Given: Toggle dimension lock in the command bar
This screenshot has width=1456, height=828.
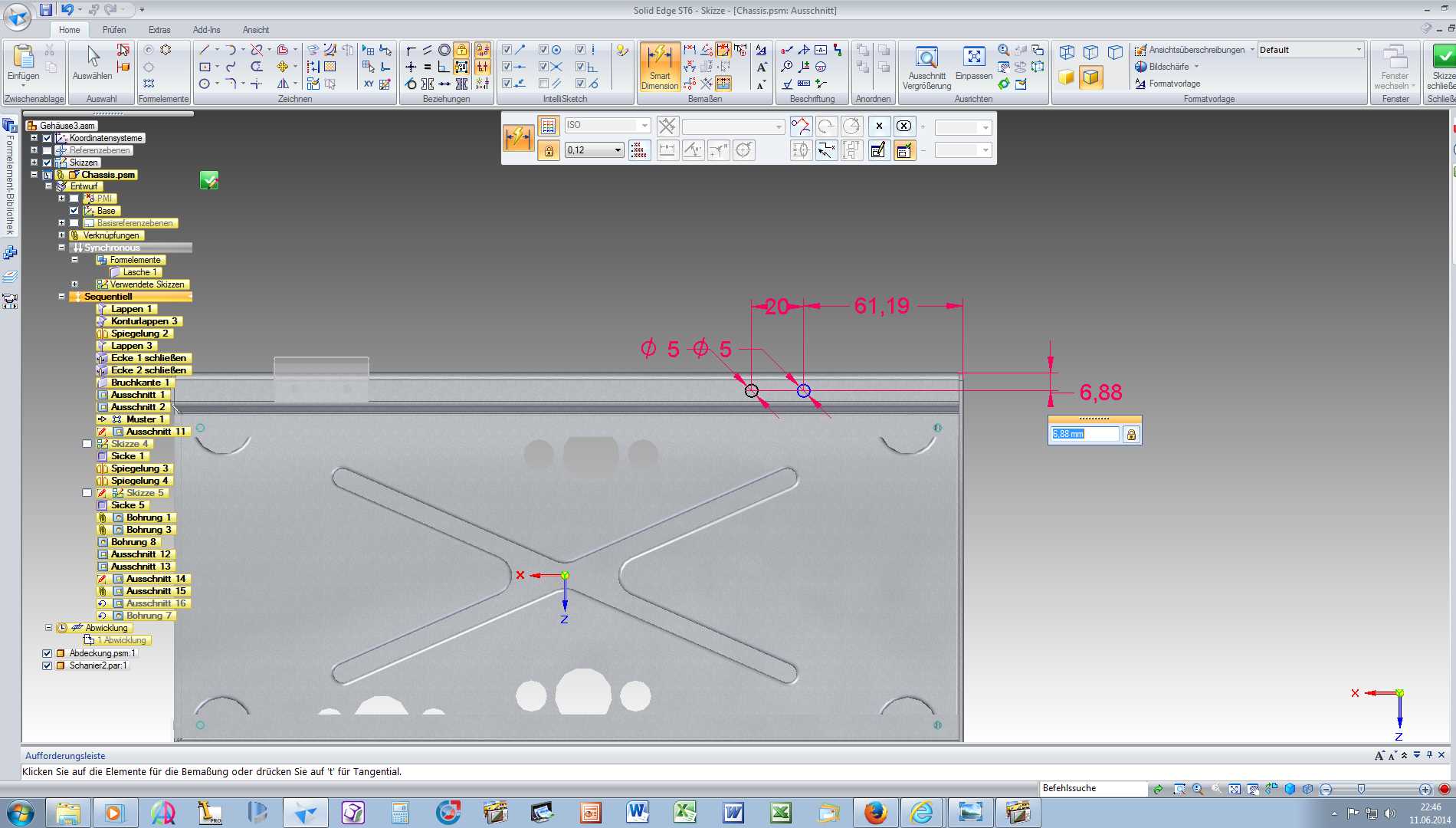Looking at the screenshot, I should (549, 150).
